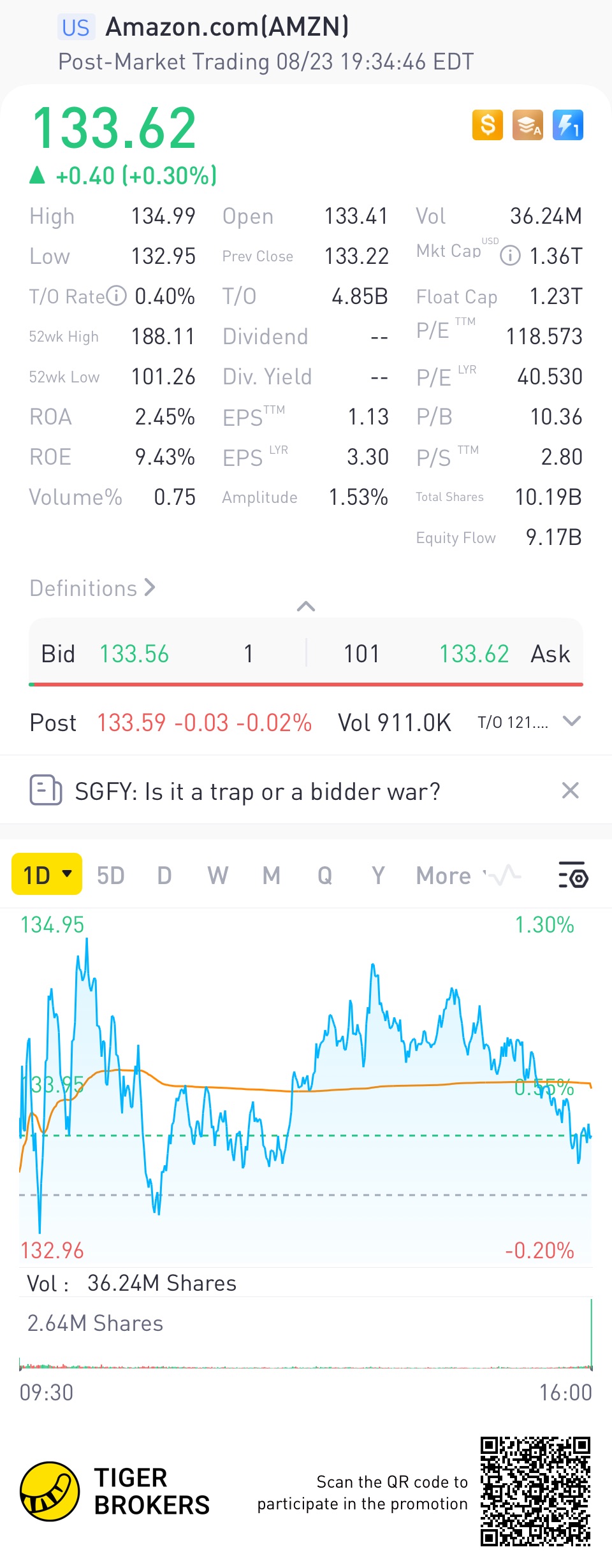
Task: Open the More chart periods menu
Action: (444, 876)
